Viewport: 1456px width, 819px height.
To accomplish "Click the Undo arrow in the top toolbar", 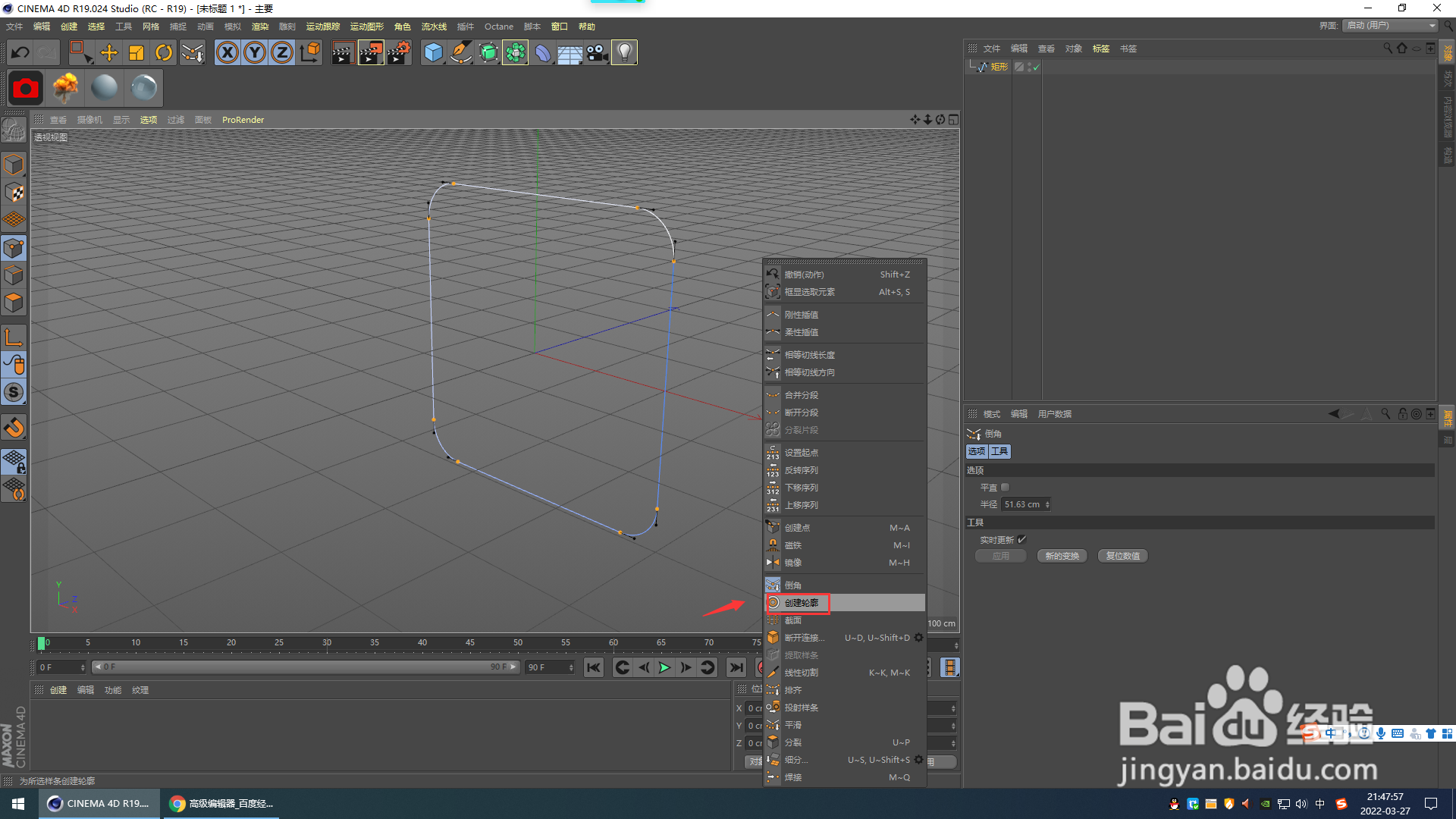I will [20, 52].
